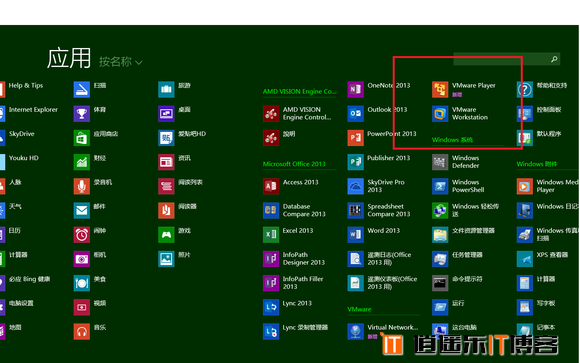Image resolution: width=580 pixels, height=363 pixels.
Task: Open the Lync 2013 icon
Action: coord(271,307)
